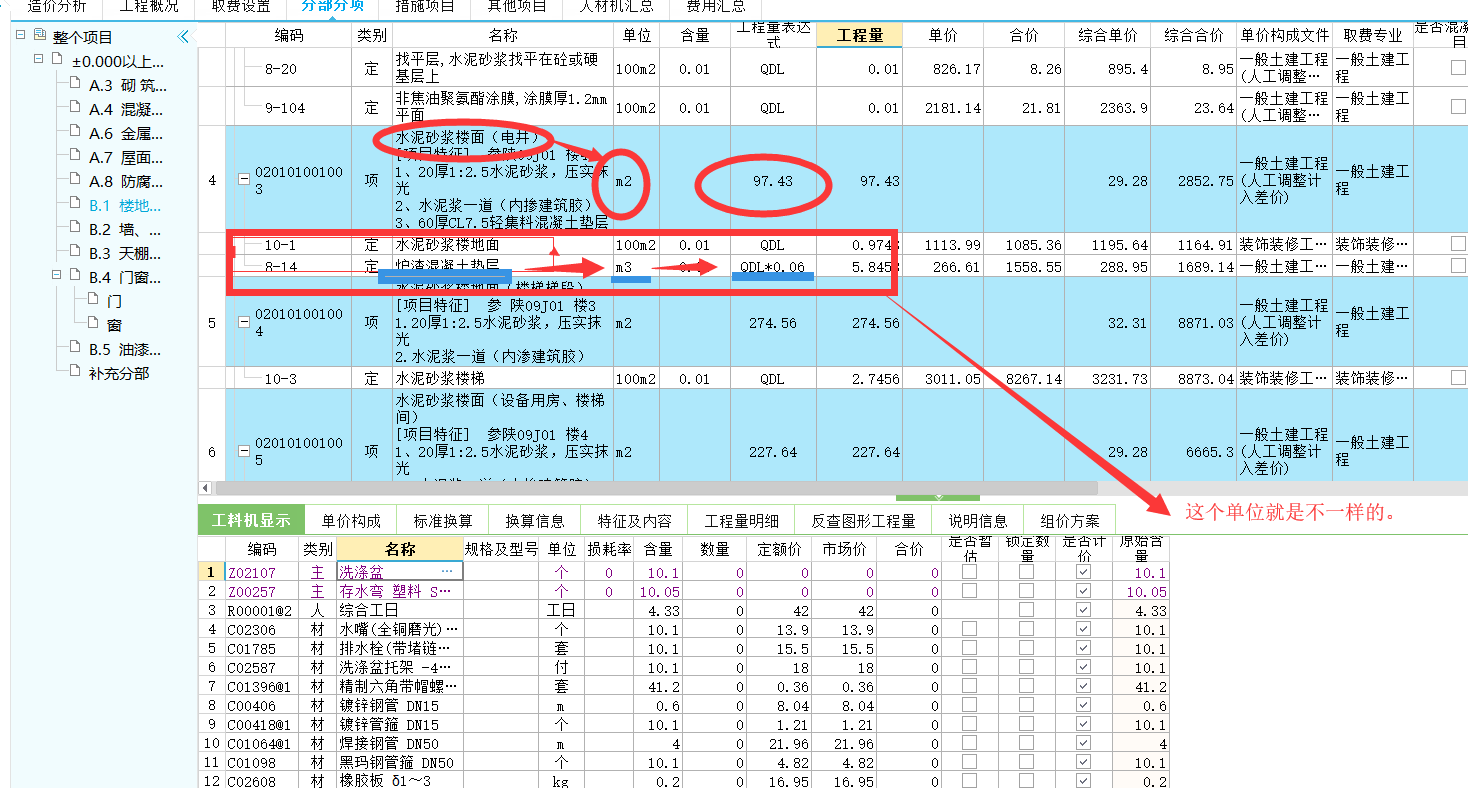The image size is (1468, 788).
Task: Click the 综合单价 column header
Action: [1108, 35]
